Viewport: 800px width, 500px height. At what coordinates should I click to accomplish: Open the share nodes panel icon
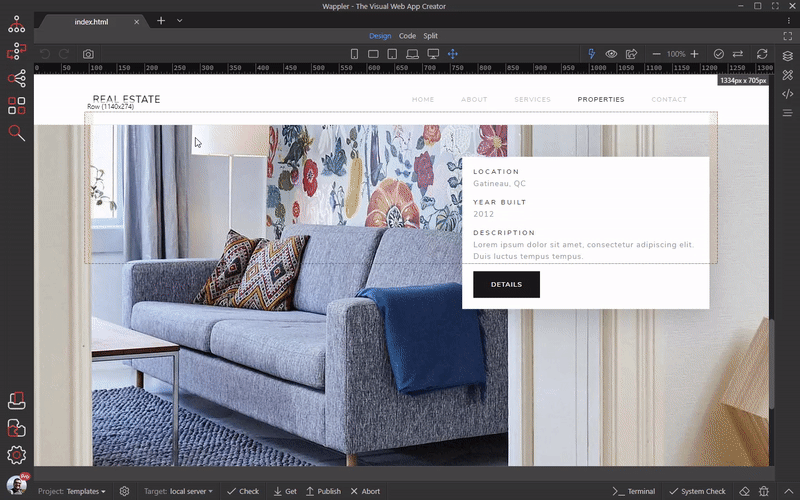[x=16, y=78]
